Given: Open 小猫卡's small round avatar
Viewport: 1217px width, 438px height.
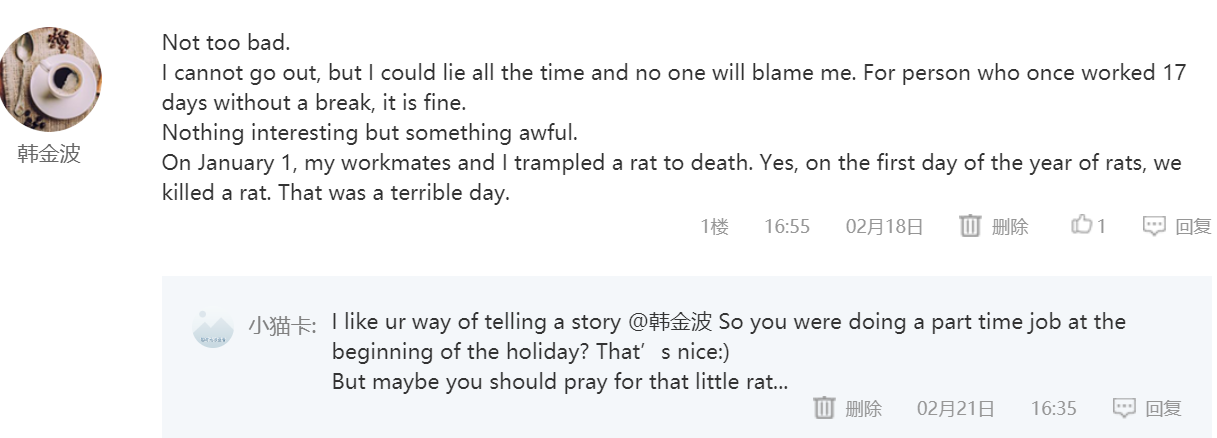Looking at the screenshot, I should (213, 328).
